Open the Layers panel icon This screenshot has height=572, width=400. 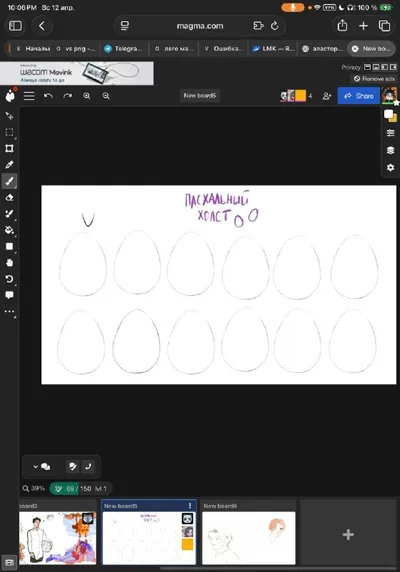(x=391, y=150)
